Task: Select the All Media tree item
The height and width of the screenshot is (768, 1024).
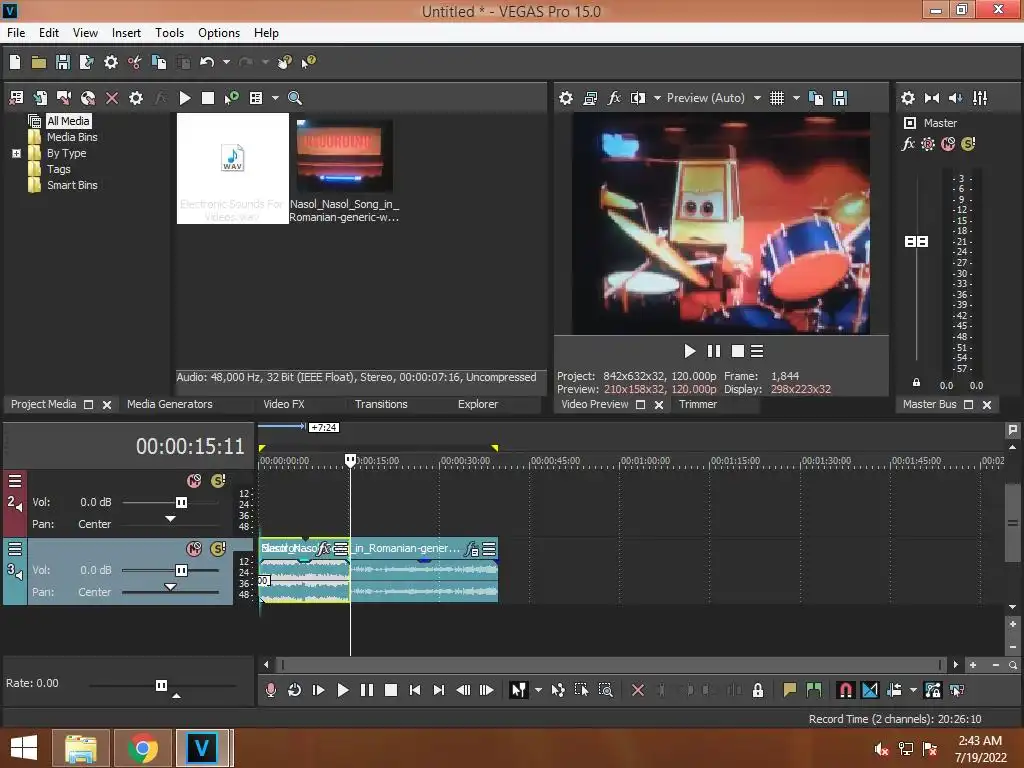Action: pyautogui.click(x=68, y=121)
